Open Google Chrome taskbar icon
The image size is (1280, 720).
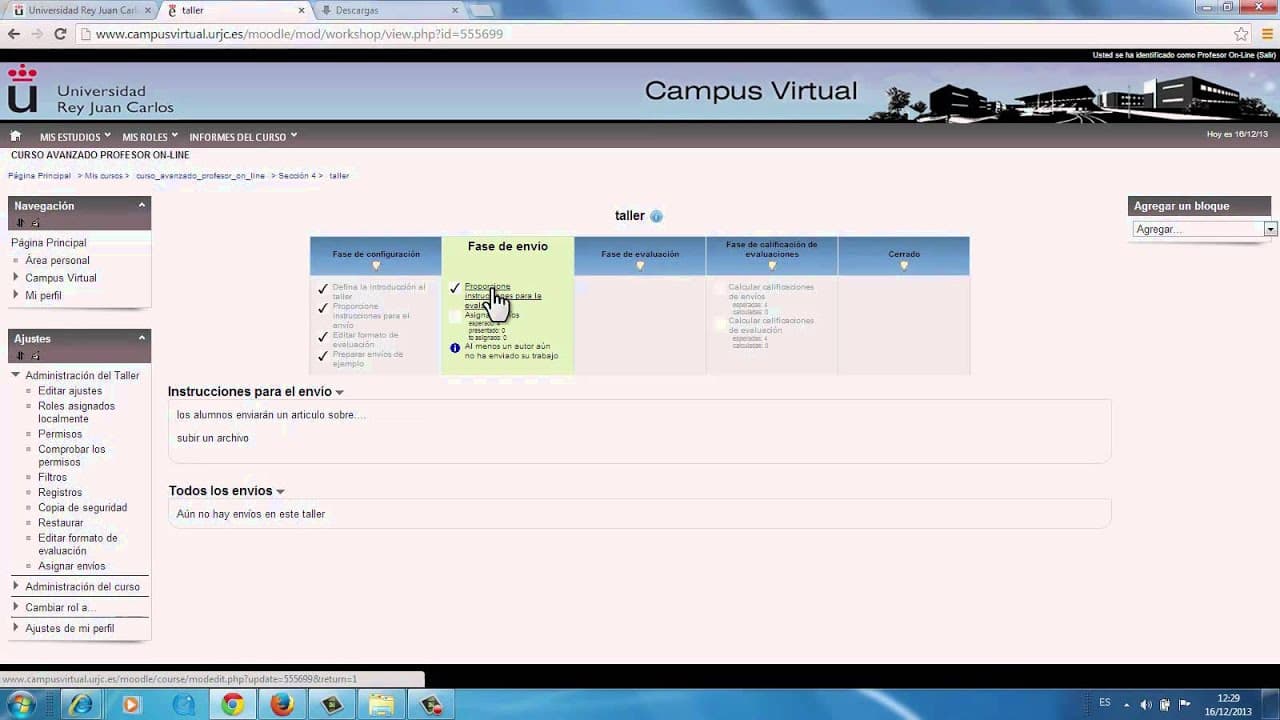click(232, 705)
